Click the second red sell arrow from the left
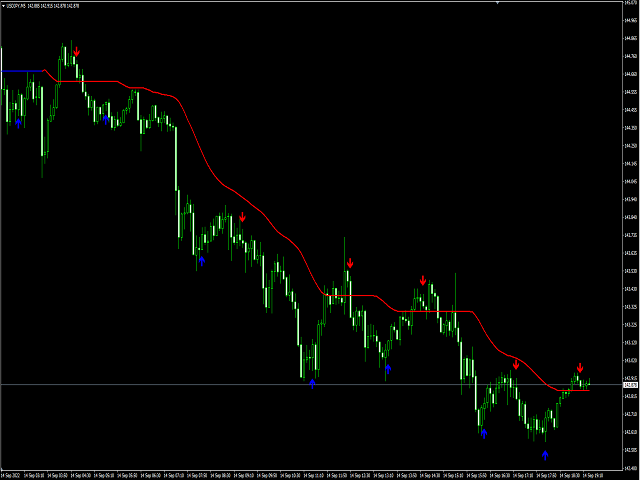 pos(242,216)
